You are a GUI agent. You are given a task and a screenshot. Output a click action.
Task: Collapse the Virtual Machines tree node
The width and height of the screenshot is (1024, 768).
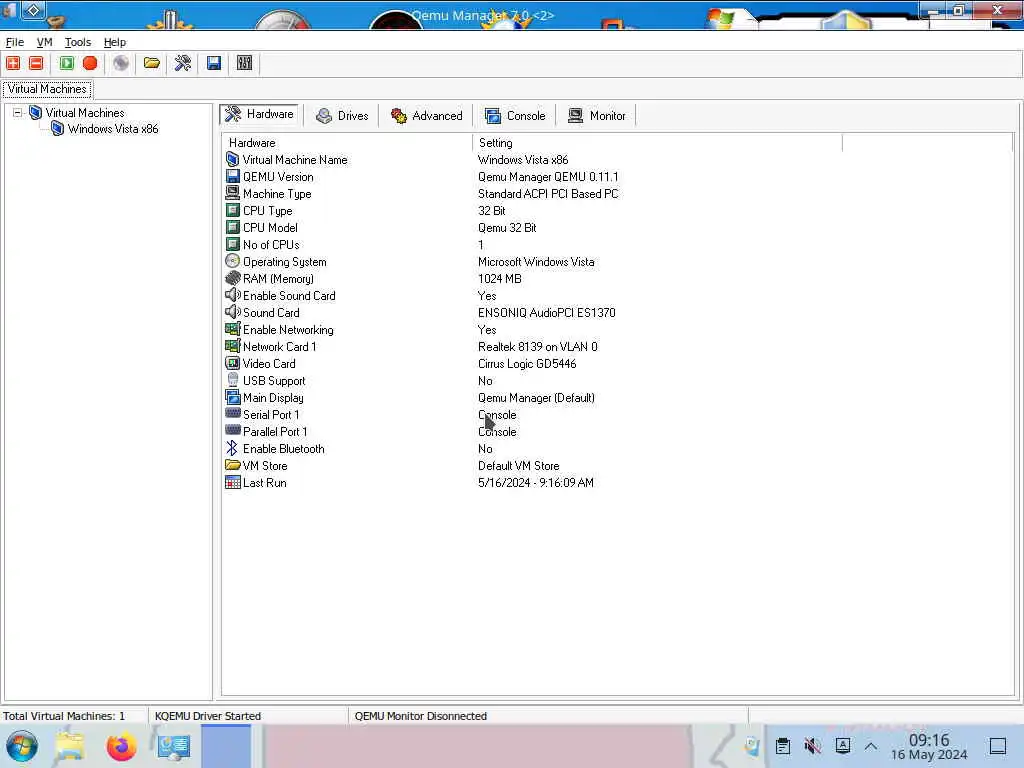click(18, 112)
